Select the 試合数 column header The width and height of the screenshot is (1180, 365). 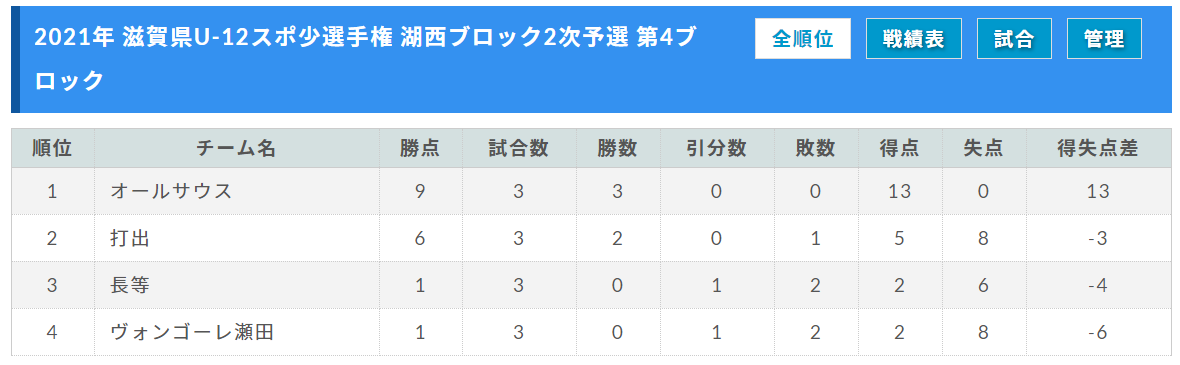(519, 148)
